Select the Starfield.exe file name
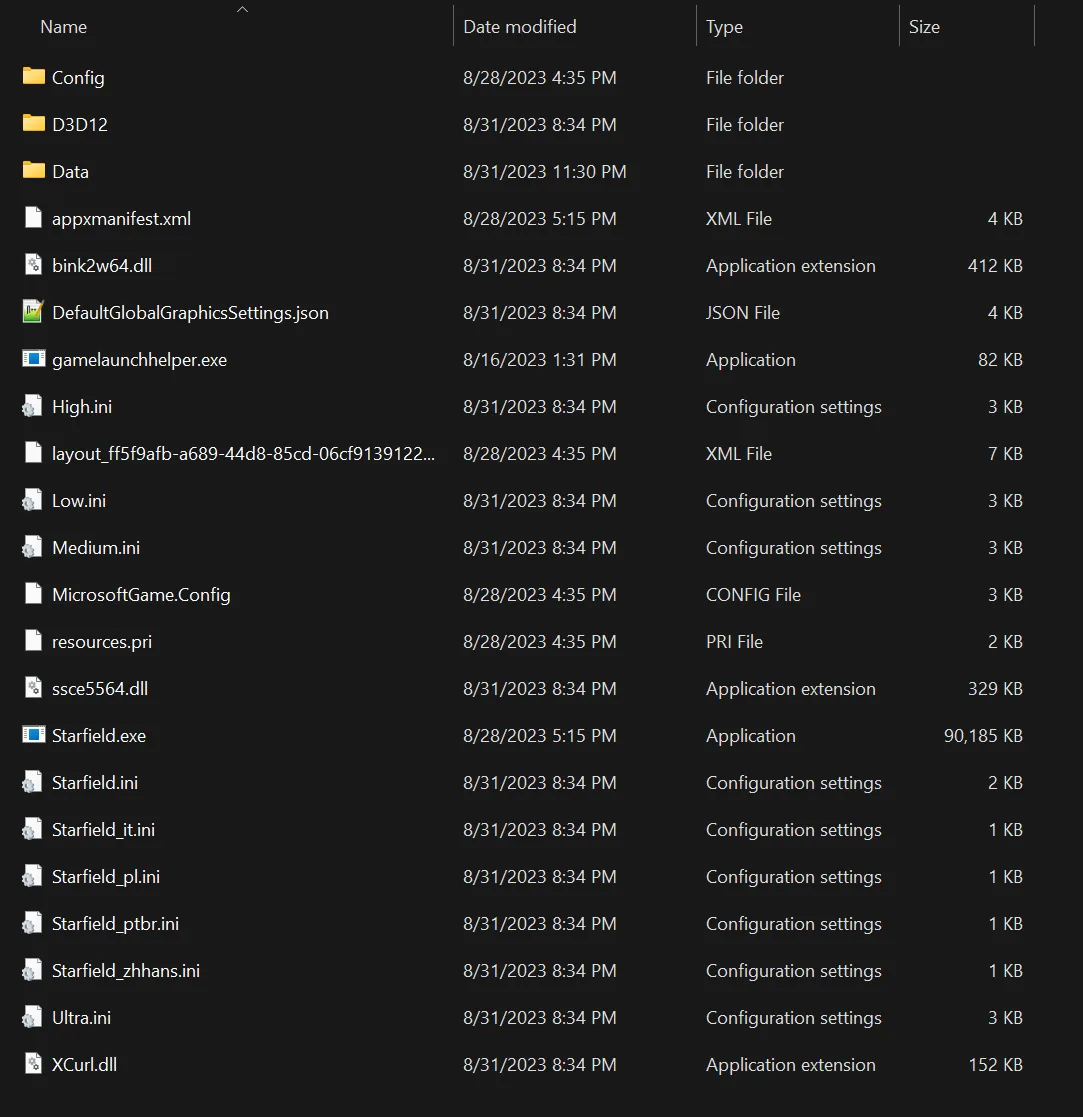 point(99,736)
